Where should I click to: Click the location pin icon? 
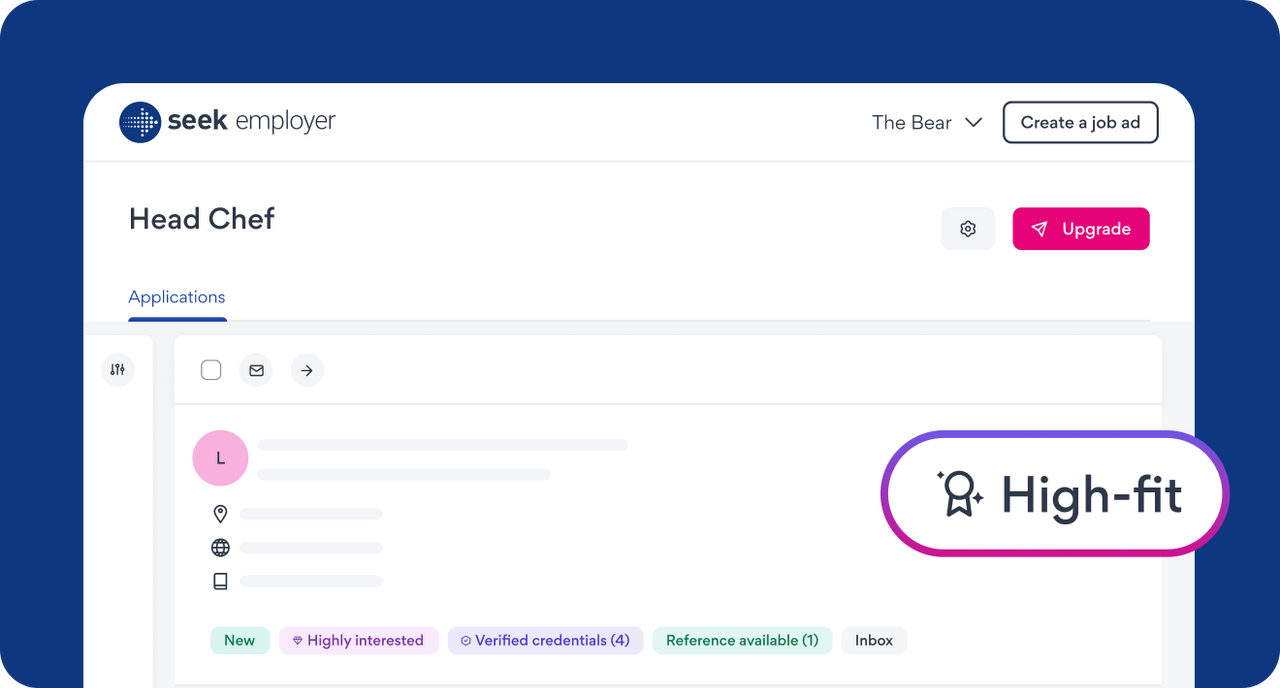click(x=220, y=514)
